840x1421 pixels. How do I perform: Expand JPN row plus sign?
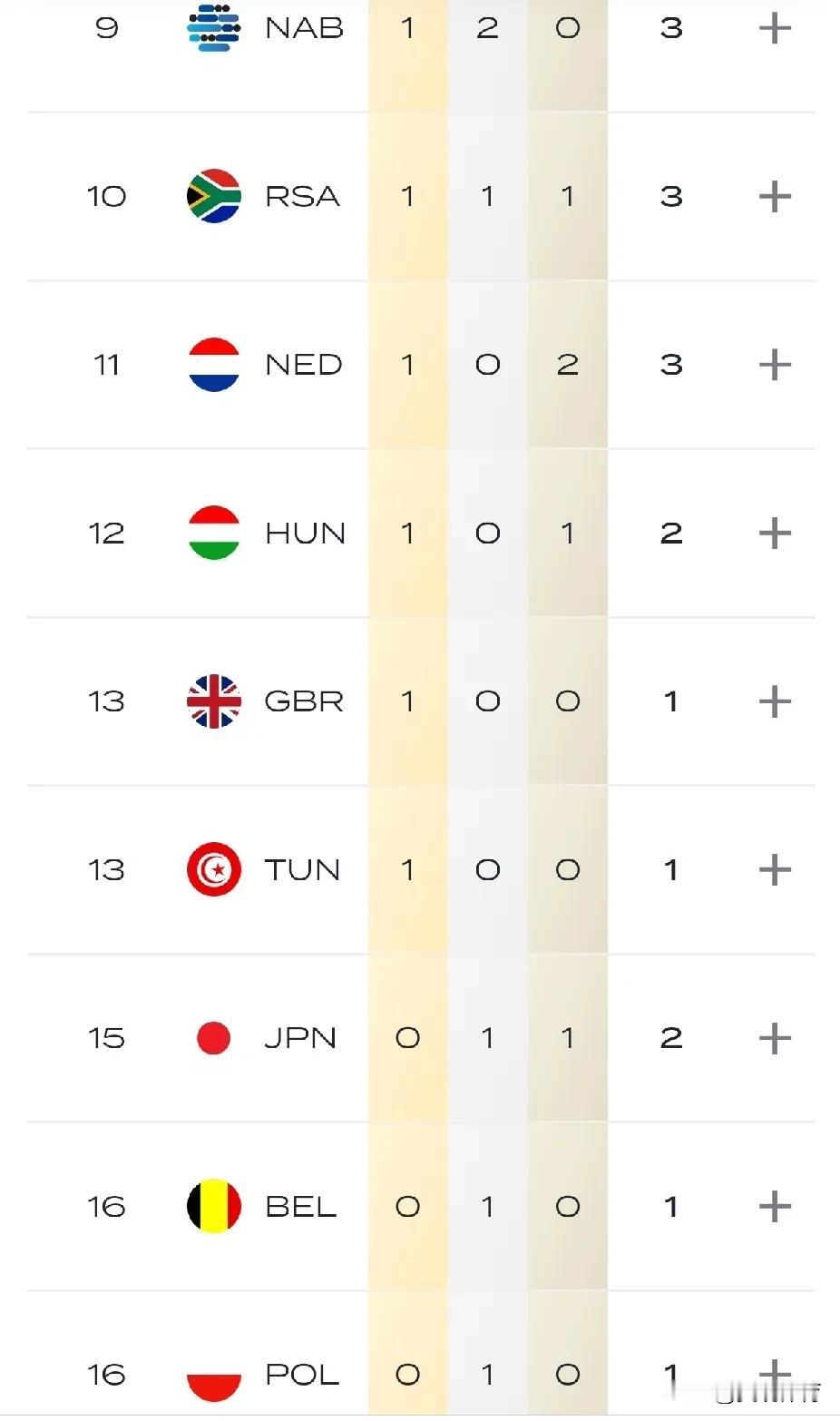pos(775,1038)
